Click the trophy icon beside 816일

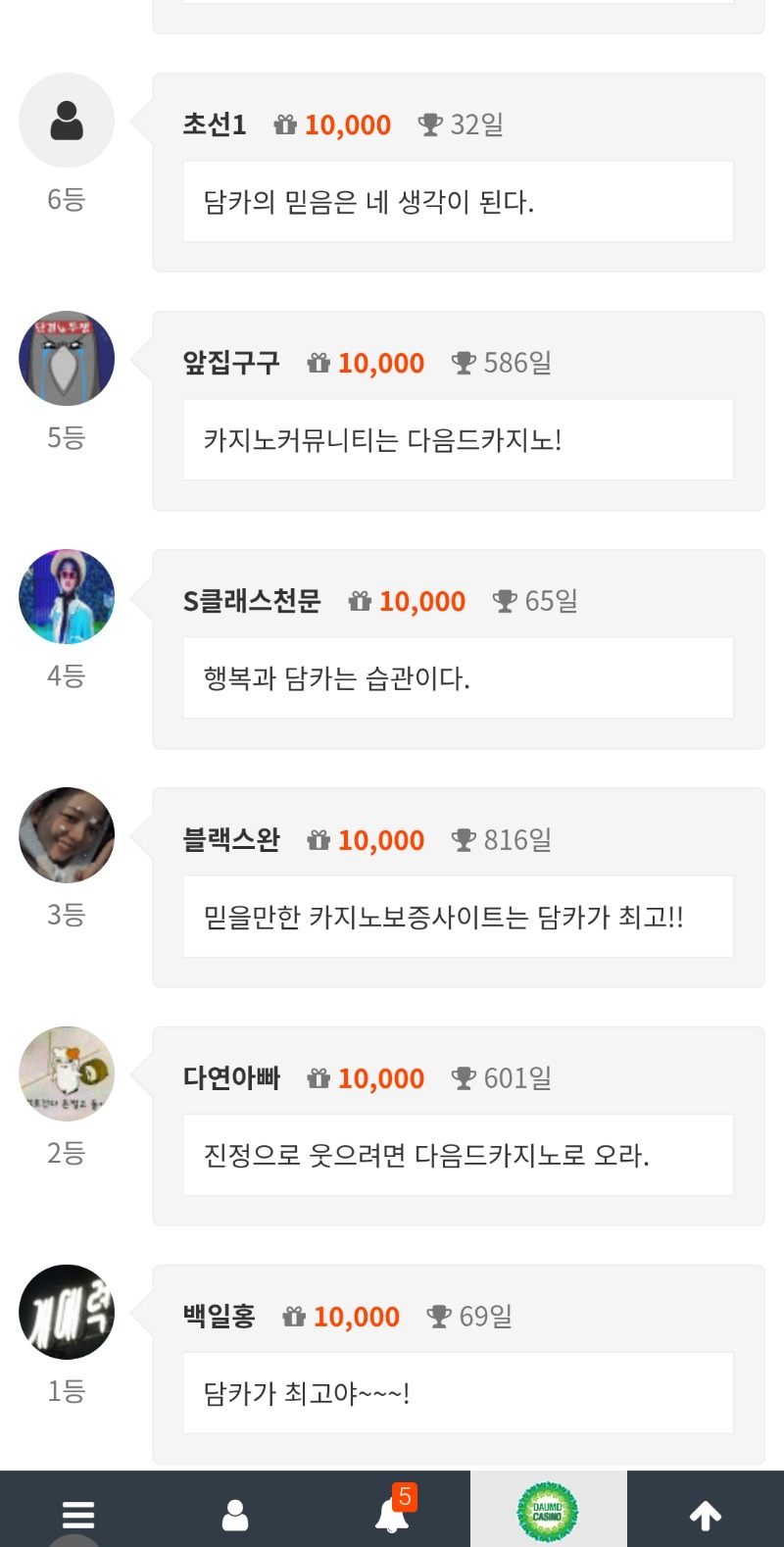point(464,840)
